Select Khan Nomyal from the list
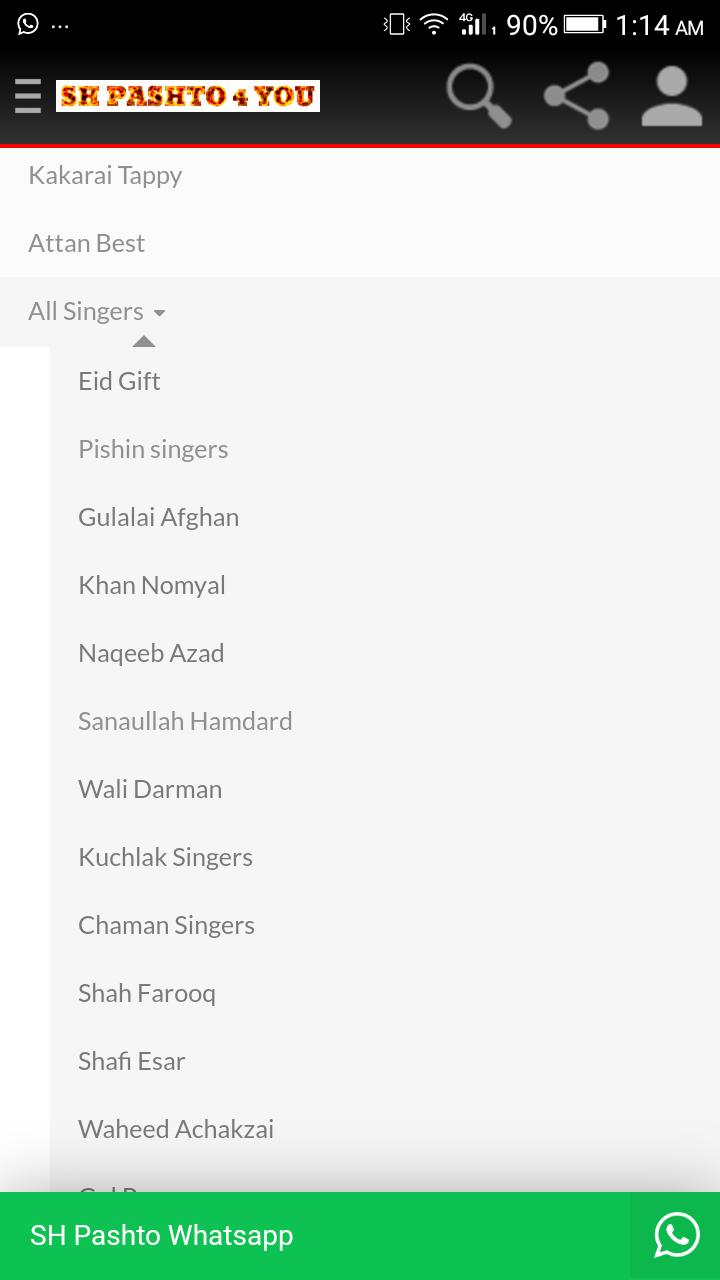 point(152,585)
